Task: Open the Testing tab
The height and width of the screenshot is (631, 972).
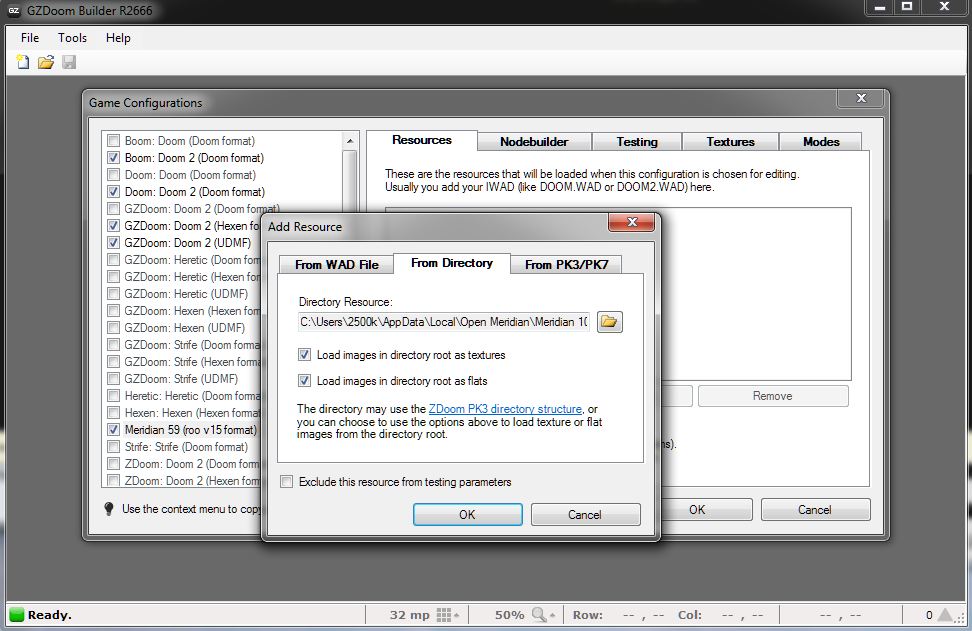Action: (x=637, y=142)
